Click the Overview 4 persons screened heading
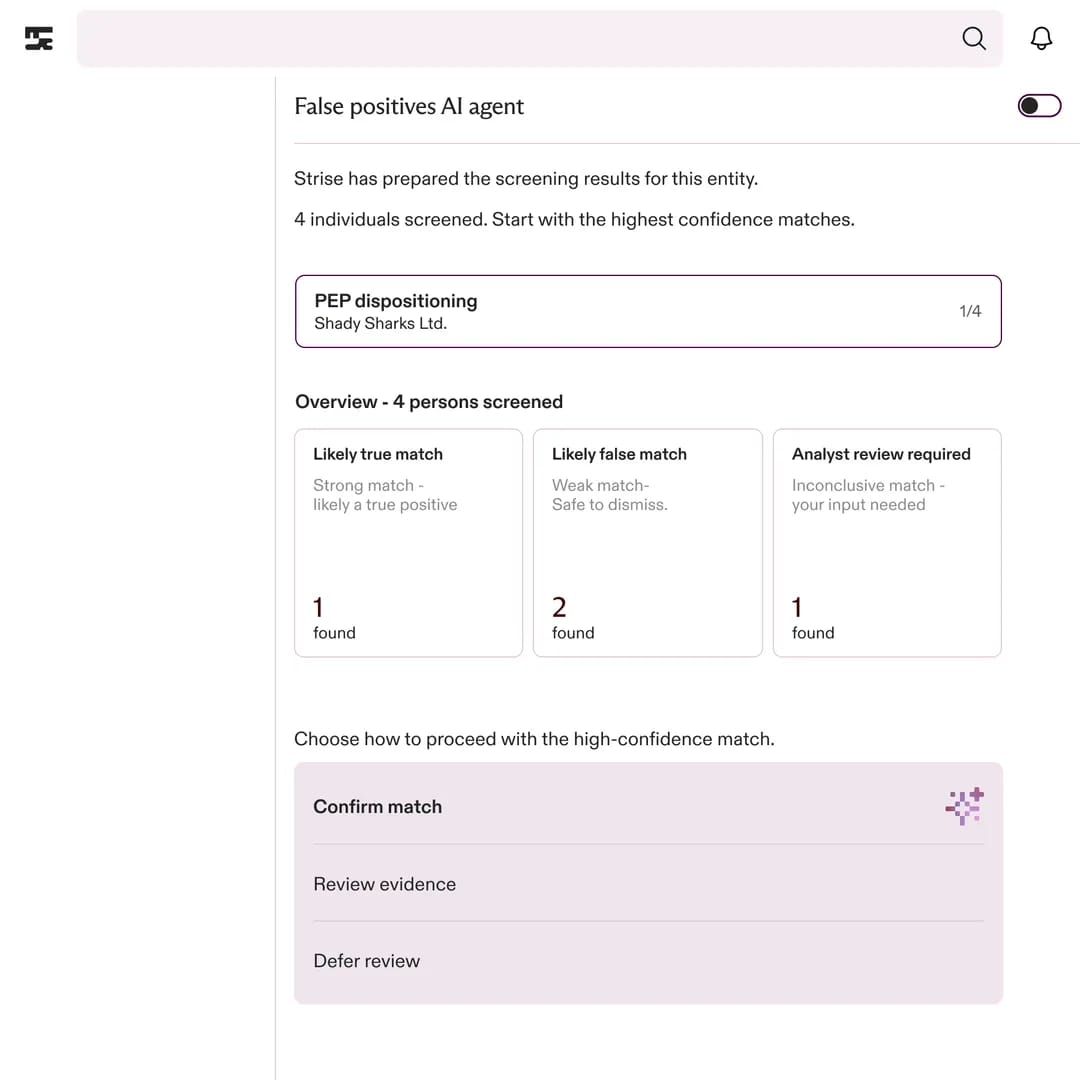Viewport: 1080px width, 1080px height. (428, 402)
